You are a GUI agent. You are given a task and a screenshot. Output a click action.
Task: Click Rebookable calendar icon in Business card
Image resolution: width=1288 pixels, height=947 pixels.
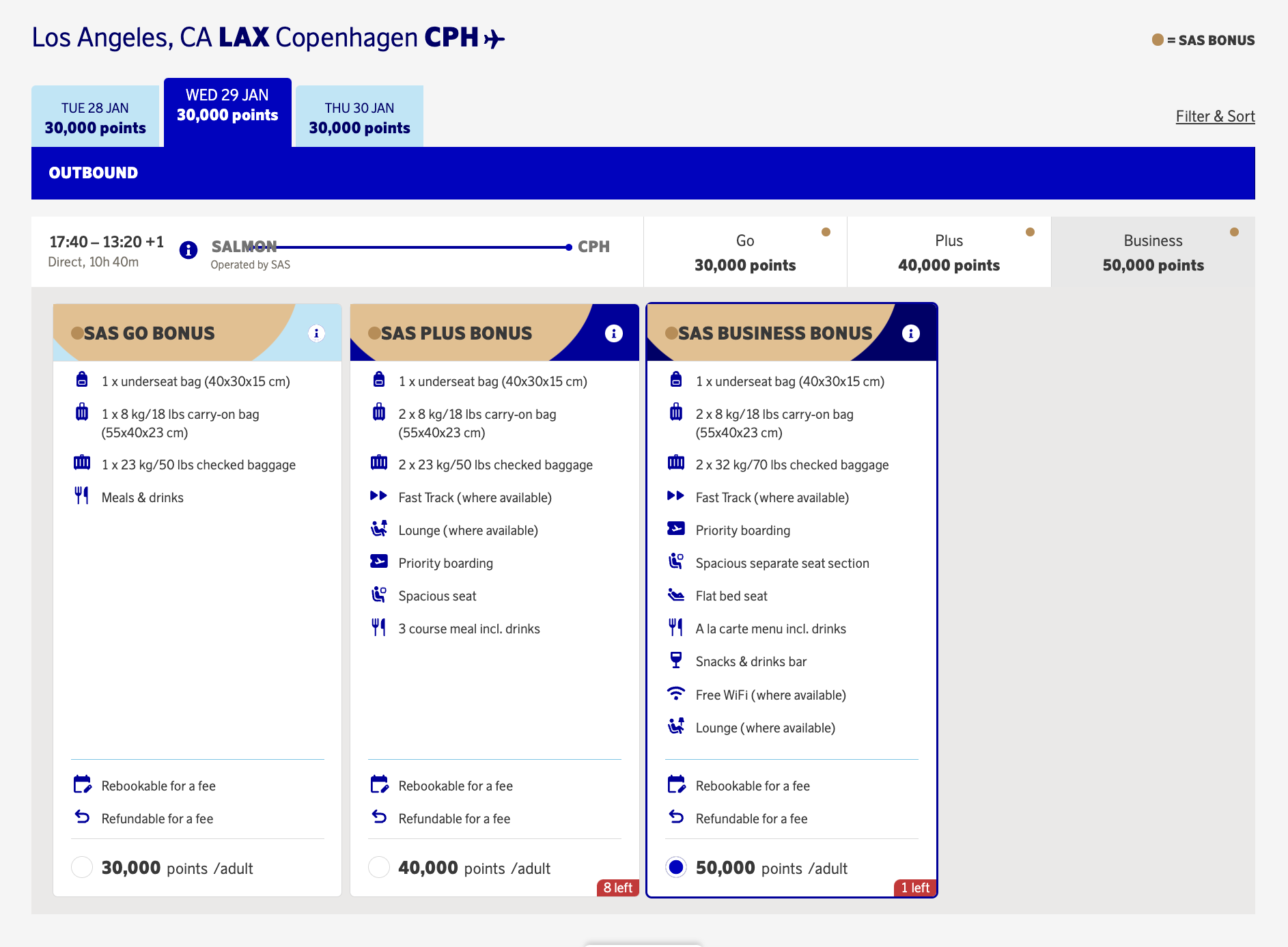pos(676,784)
